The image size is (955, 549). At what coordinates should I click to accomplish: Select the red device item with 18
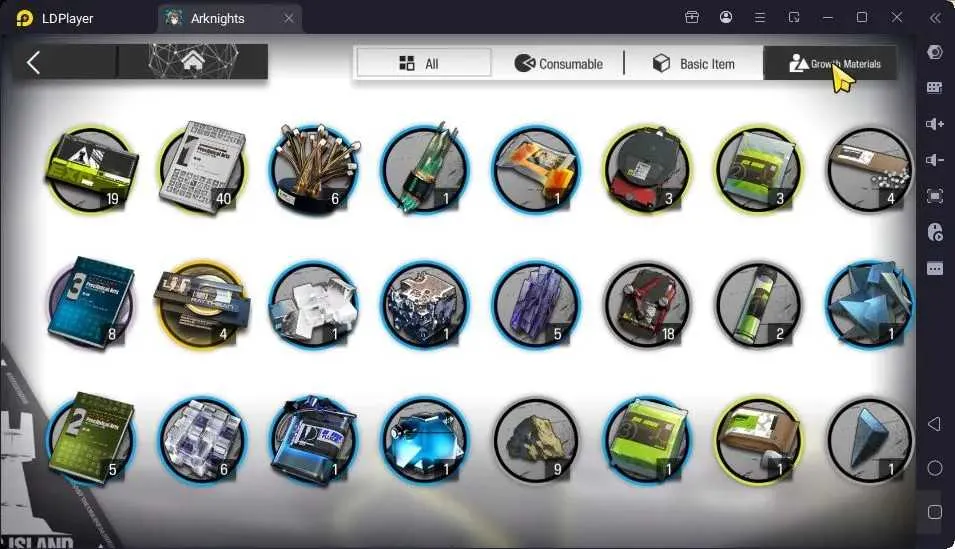(x=647, y=304)
